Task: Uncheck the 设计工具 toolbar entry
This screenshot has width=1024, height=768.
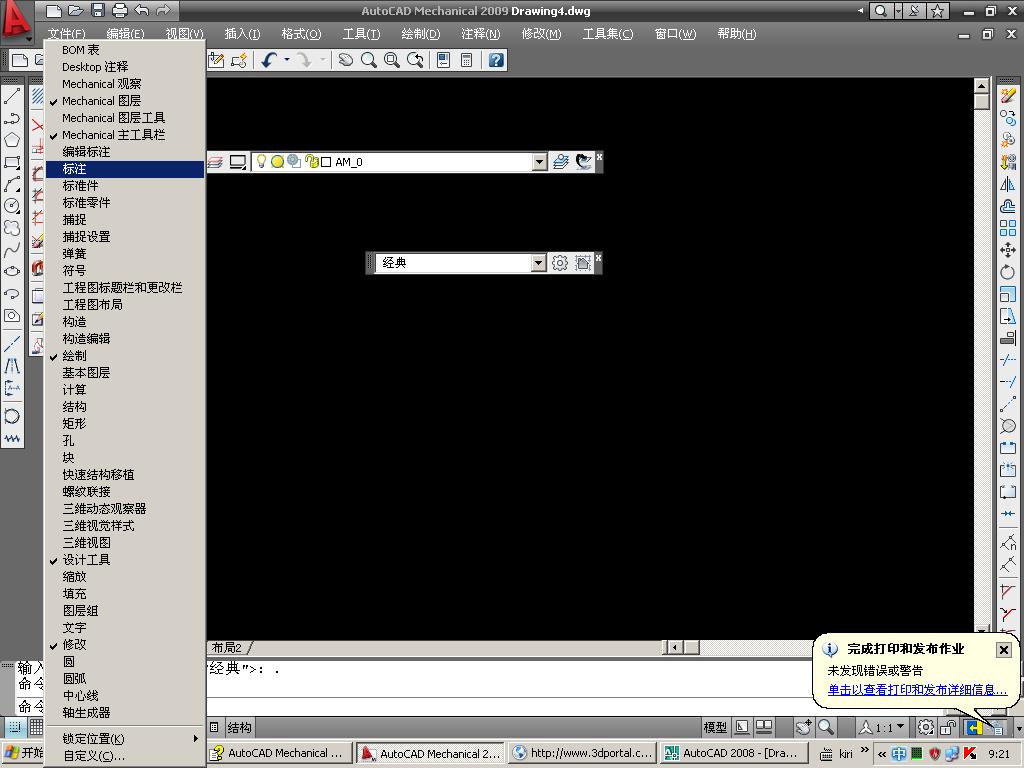Action: (125, 559)
